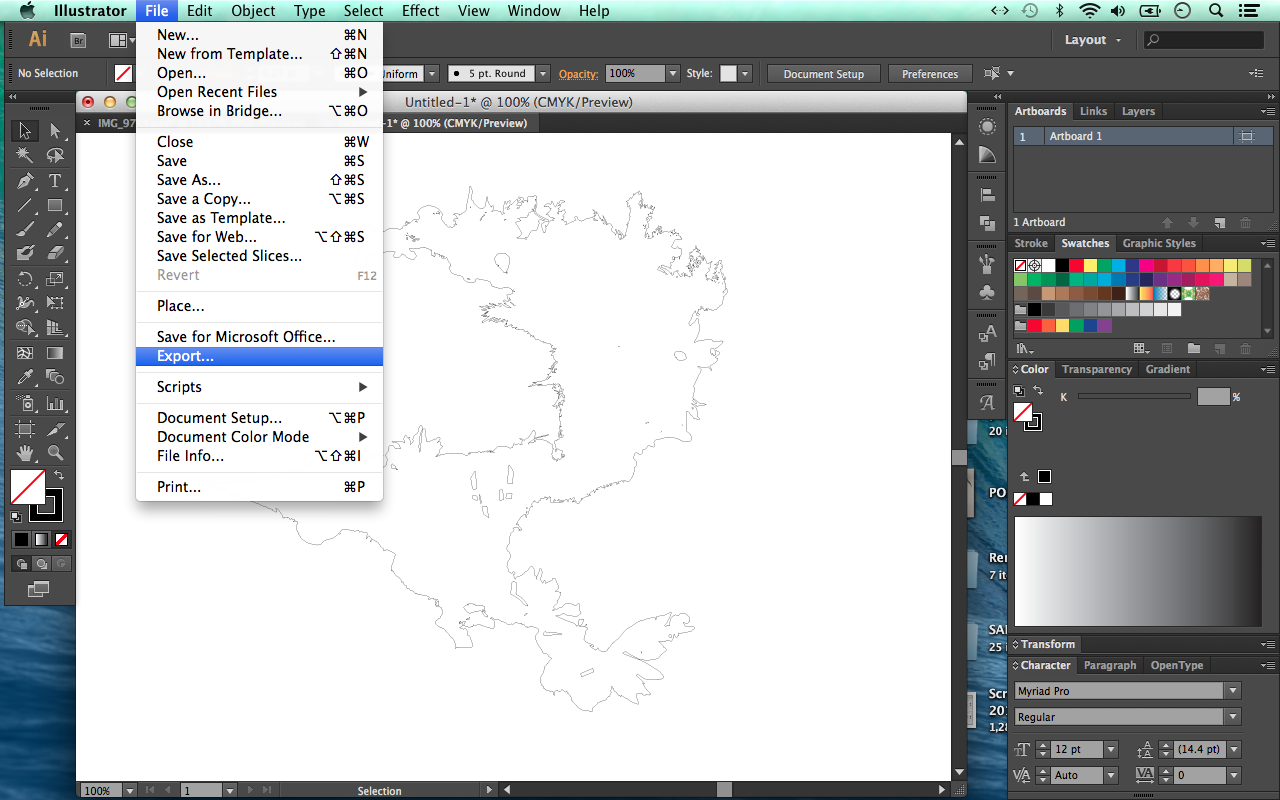Switch to the Gradient tab
This screenshot has width=1280, height=800.
tap(1168, 369)
